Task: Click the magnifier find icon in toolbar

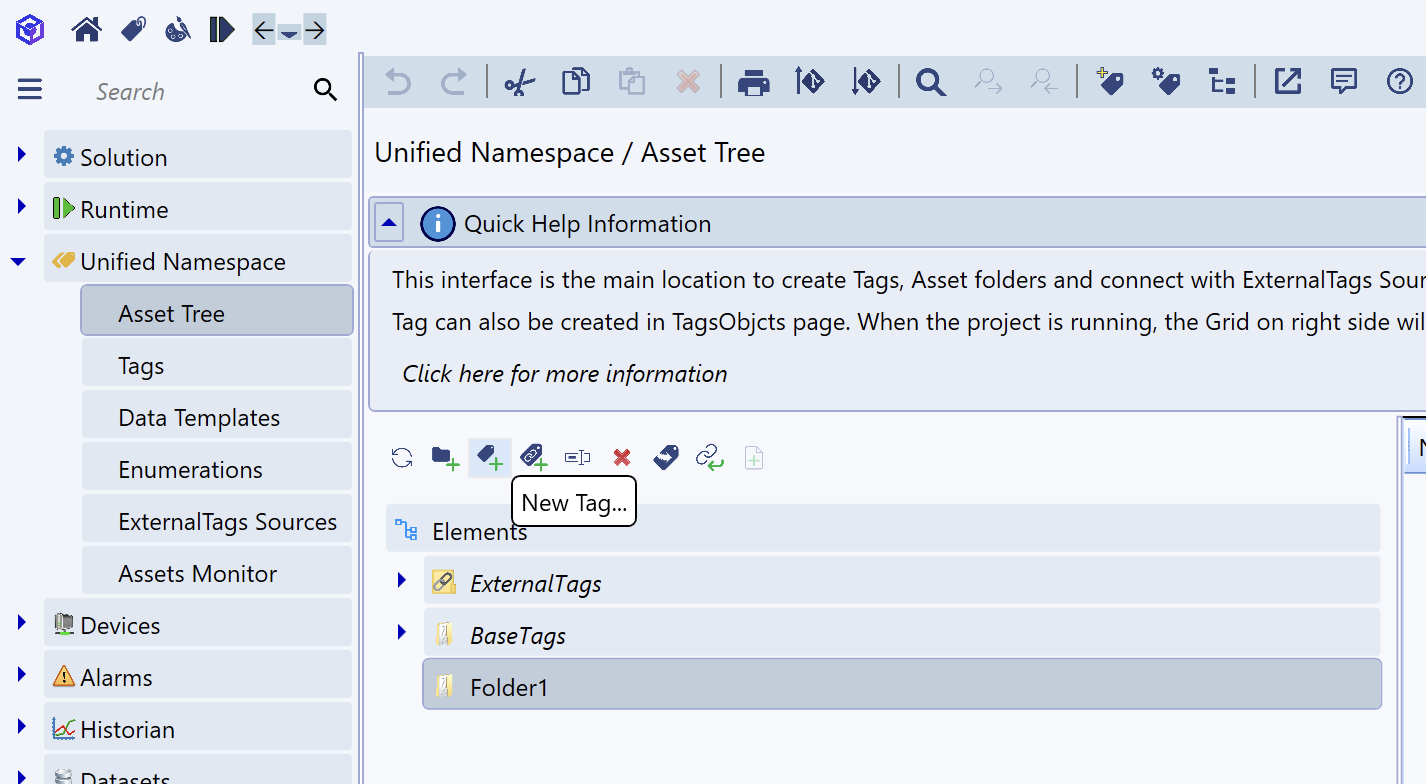Action: point(930,82)
